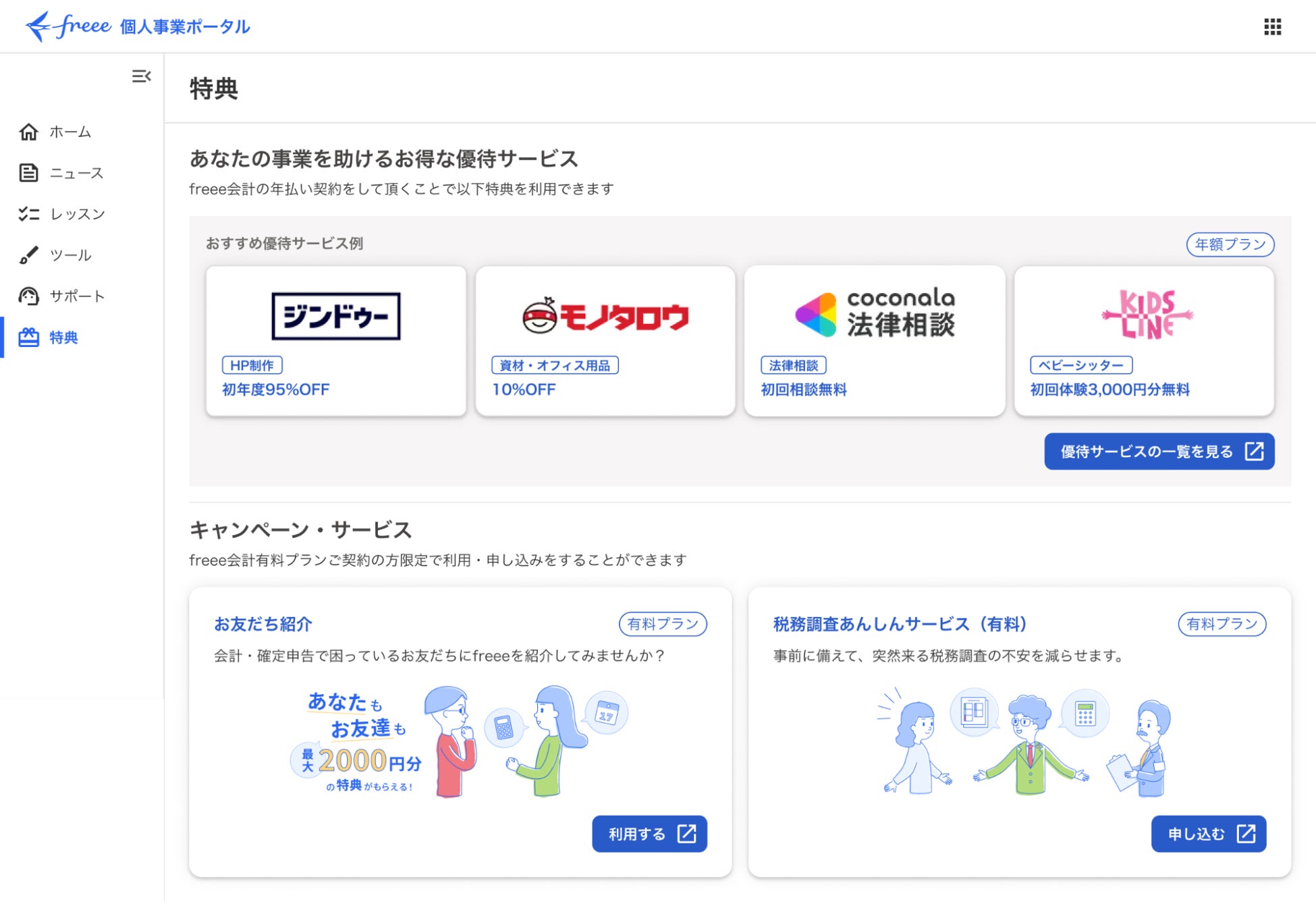Open the モノタロウ 10%OFF card
Viewport: 1316px width, 902px height.
pos(605,341)
